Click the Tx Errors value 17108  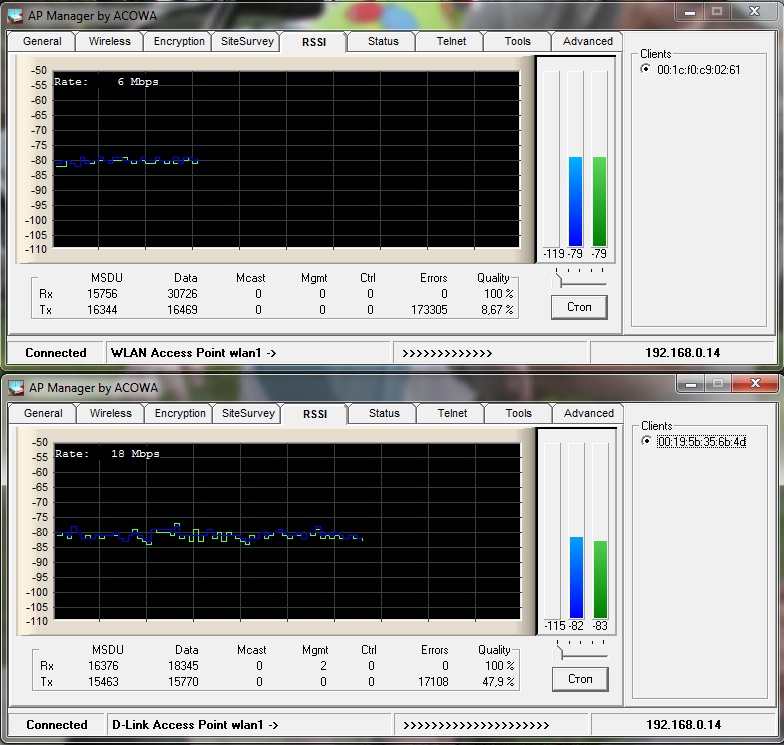(433, 682)
